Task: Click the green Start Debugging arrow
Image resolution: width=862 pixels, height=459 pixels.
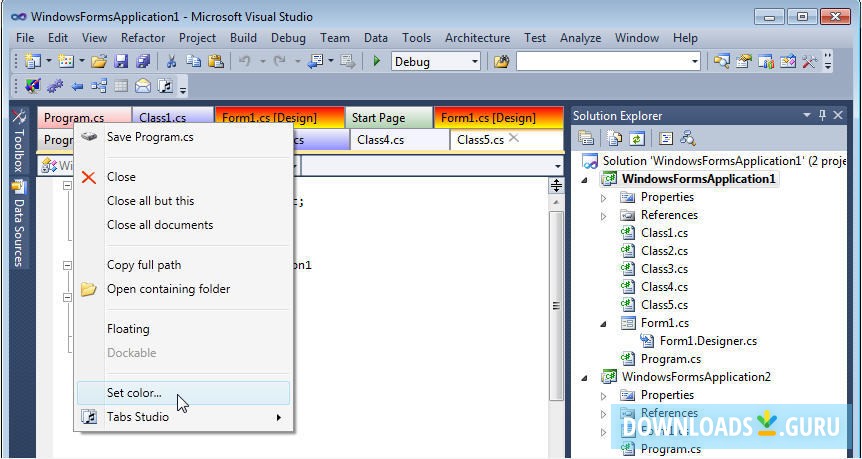Action: click(x=377, y=61)
